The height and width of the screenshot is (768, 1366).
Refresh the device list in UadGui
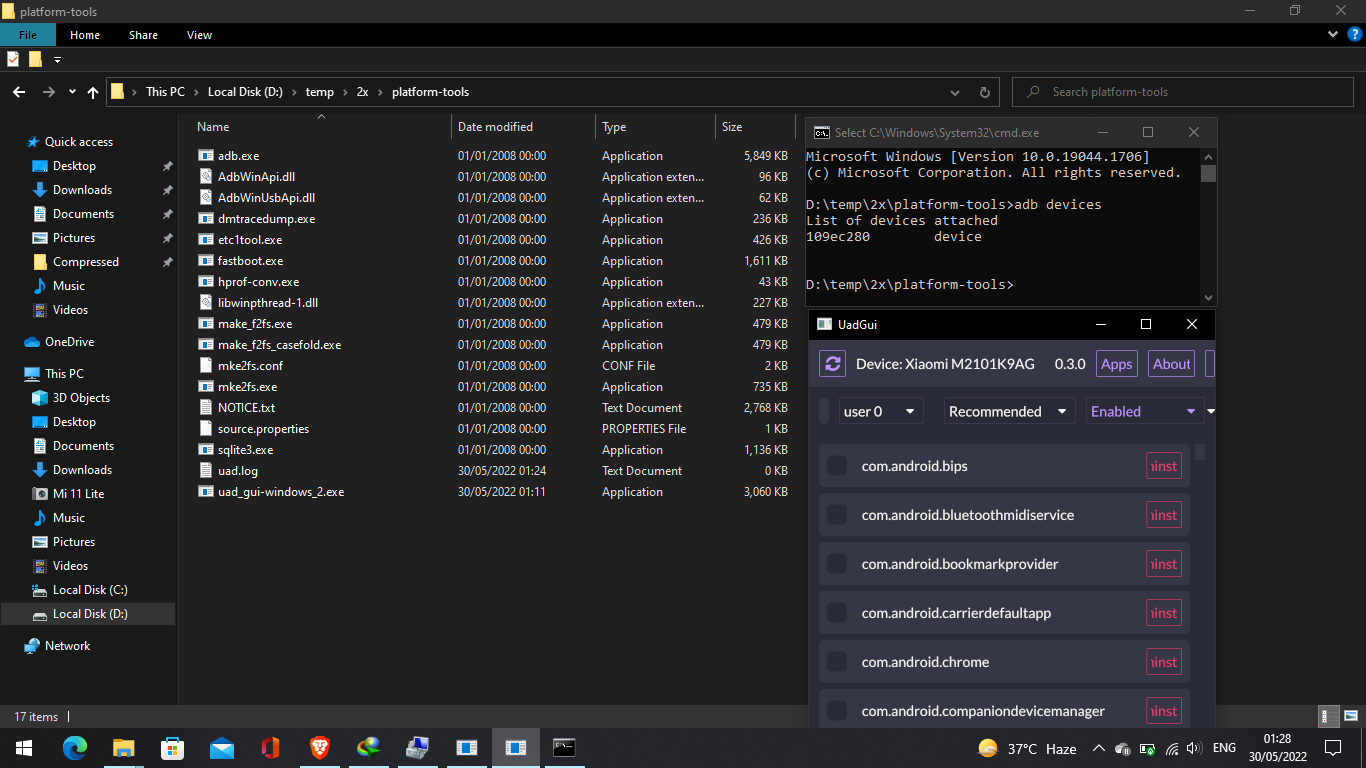pos(832,363)
